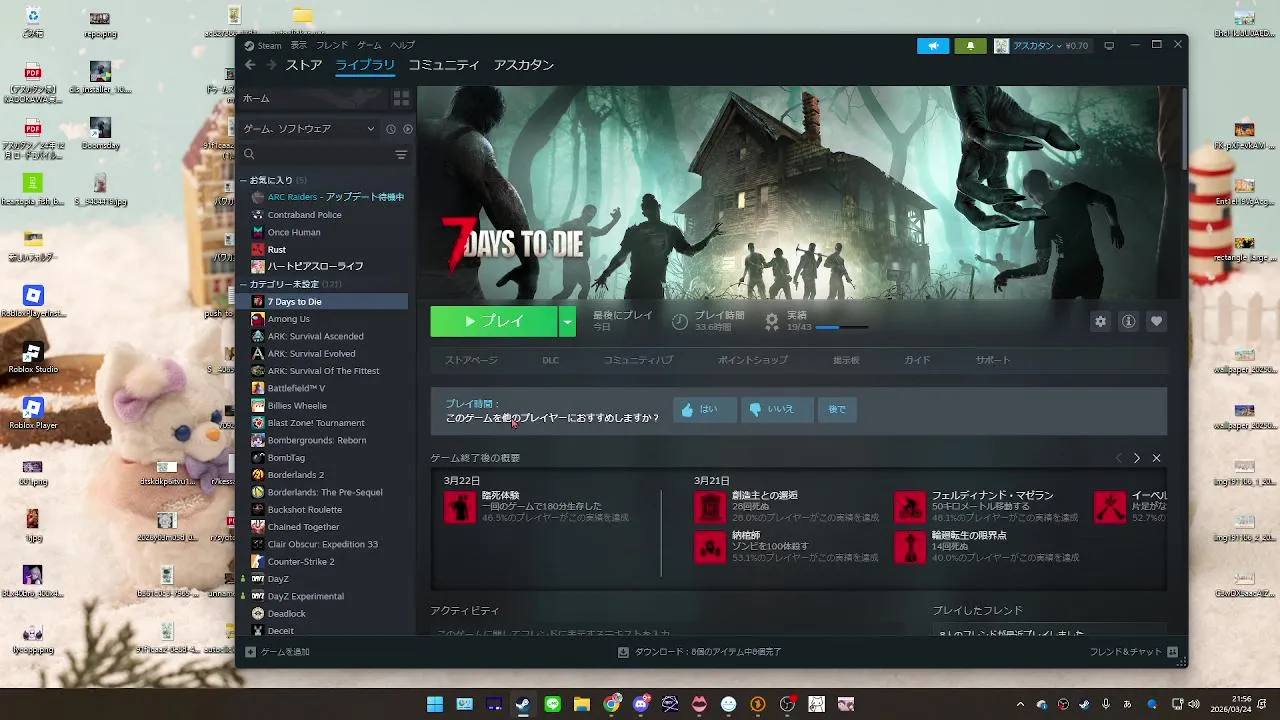Viewport: 1280px width, 720px height.
Task: Open フレンド&チャット at bottom right
Action: [x=1133, y=652]
